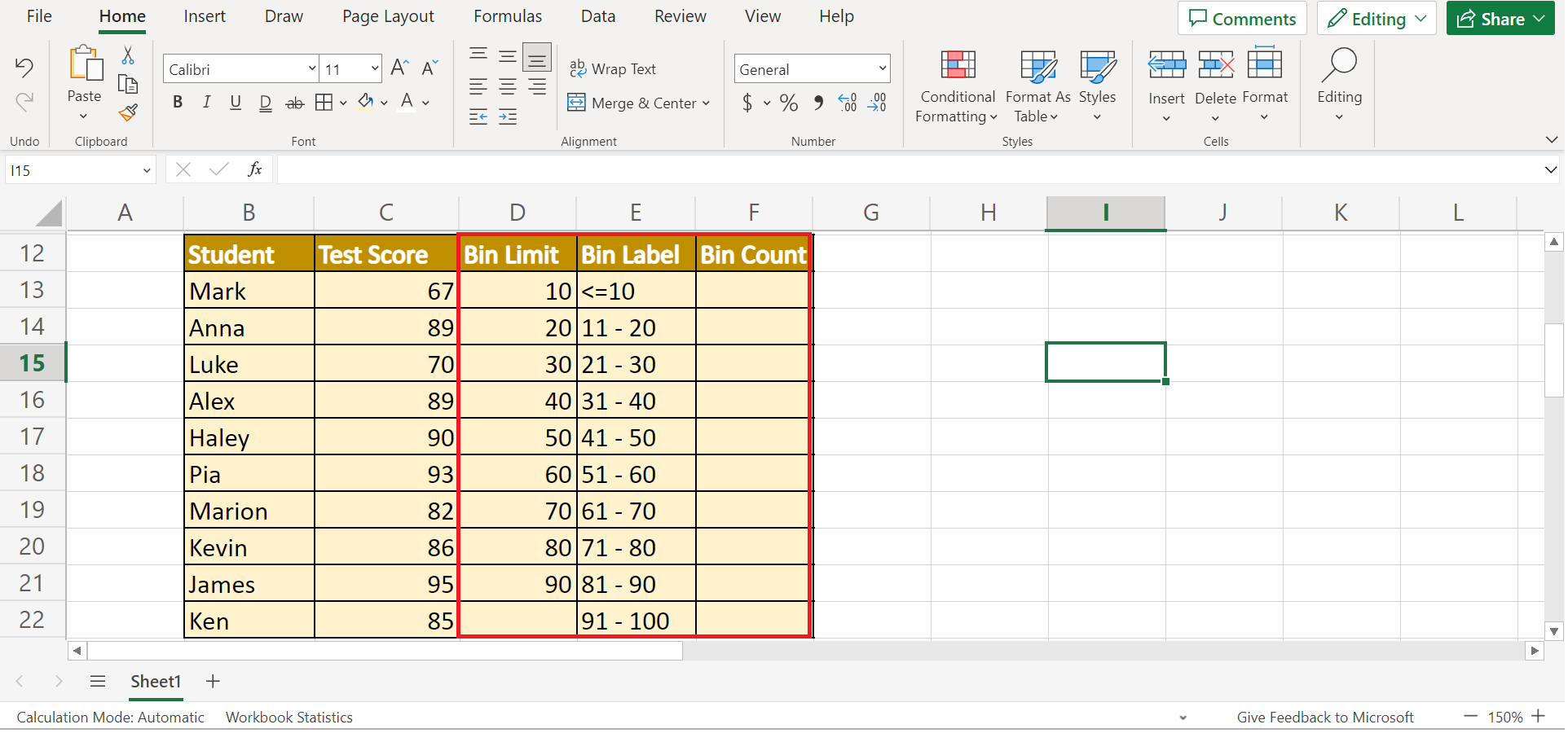Click Give Feedback to Microsoft link
This screenshot has height=733, width=1568.
pyautogui.click(x=1324, y=718)
